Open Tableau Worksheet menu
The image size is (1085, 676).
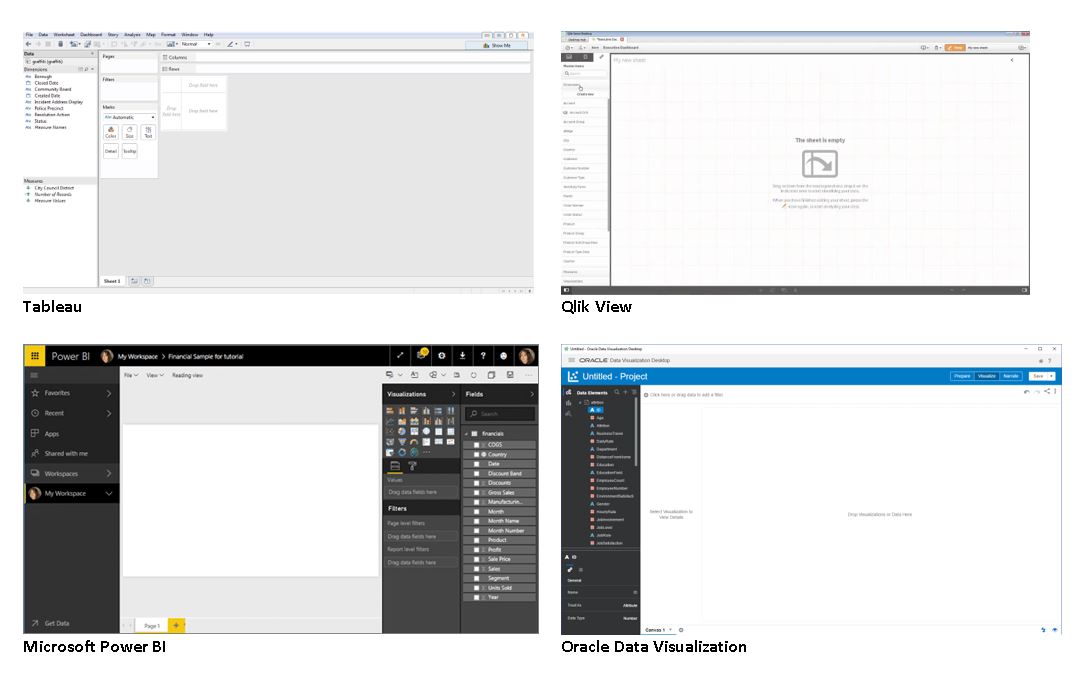coord(64,35)
